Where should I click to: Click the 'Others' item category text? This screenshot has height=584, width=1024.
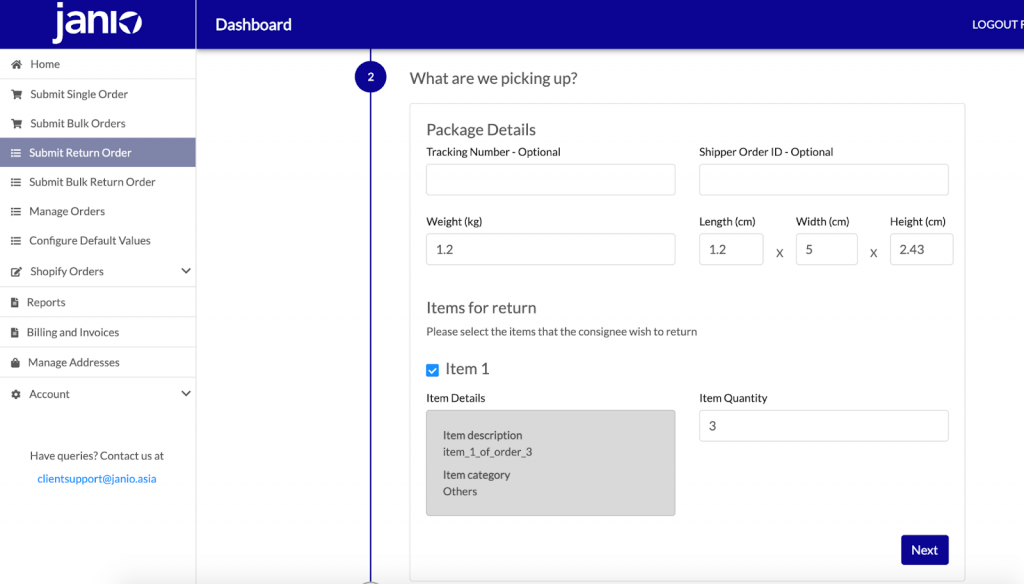tap(460, 491)
